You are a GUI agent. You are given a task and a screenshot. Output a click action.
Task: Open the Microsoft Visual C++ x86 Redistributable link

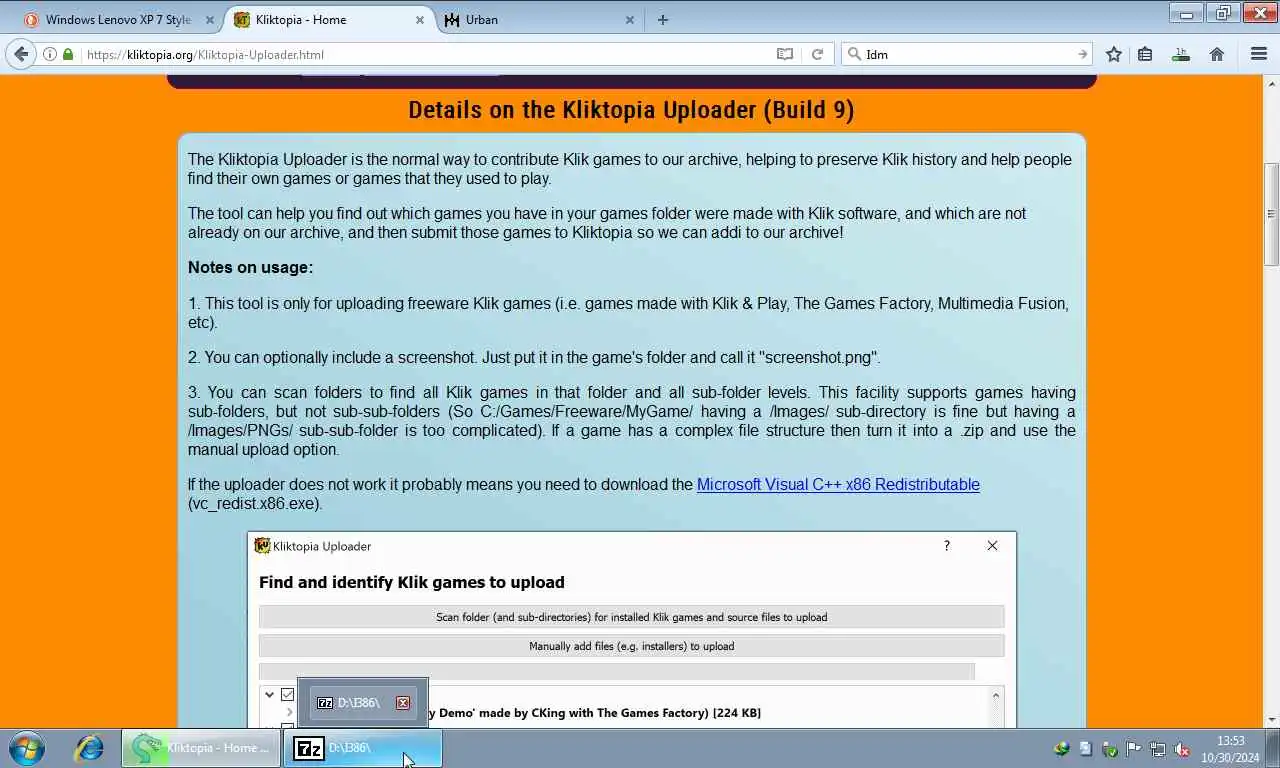[838, 484]
